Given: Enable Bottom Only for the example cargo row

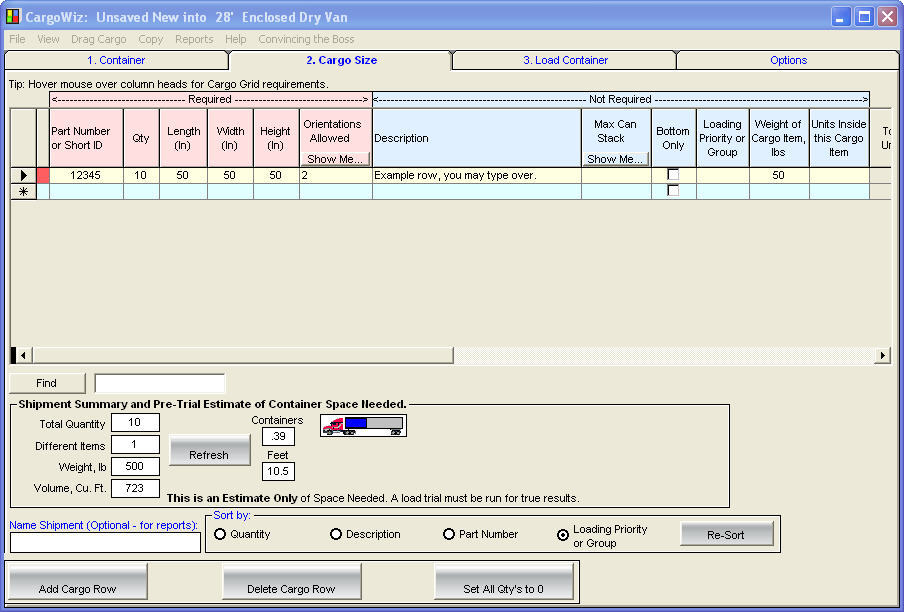Looking at the screenshot, I should [673, 173].
